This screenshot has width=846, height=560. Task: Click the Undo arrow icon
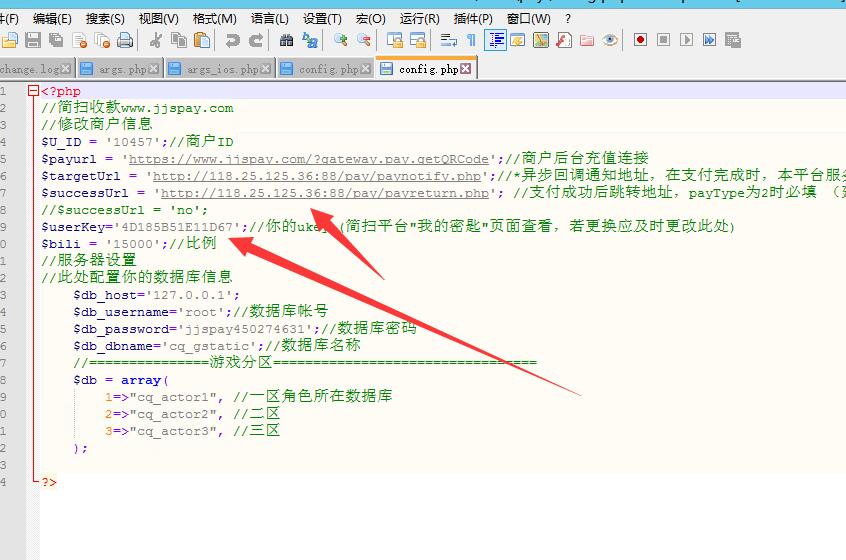click(232, 40)
